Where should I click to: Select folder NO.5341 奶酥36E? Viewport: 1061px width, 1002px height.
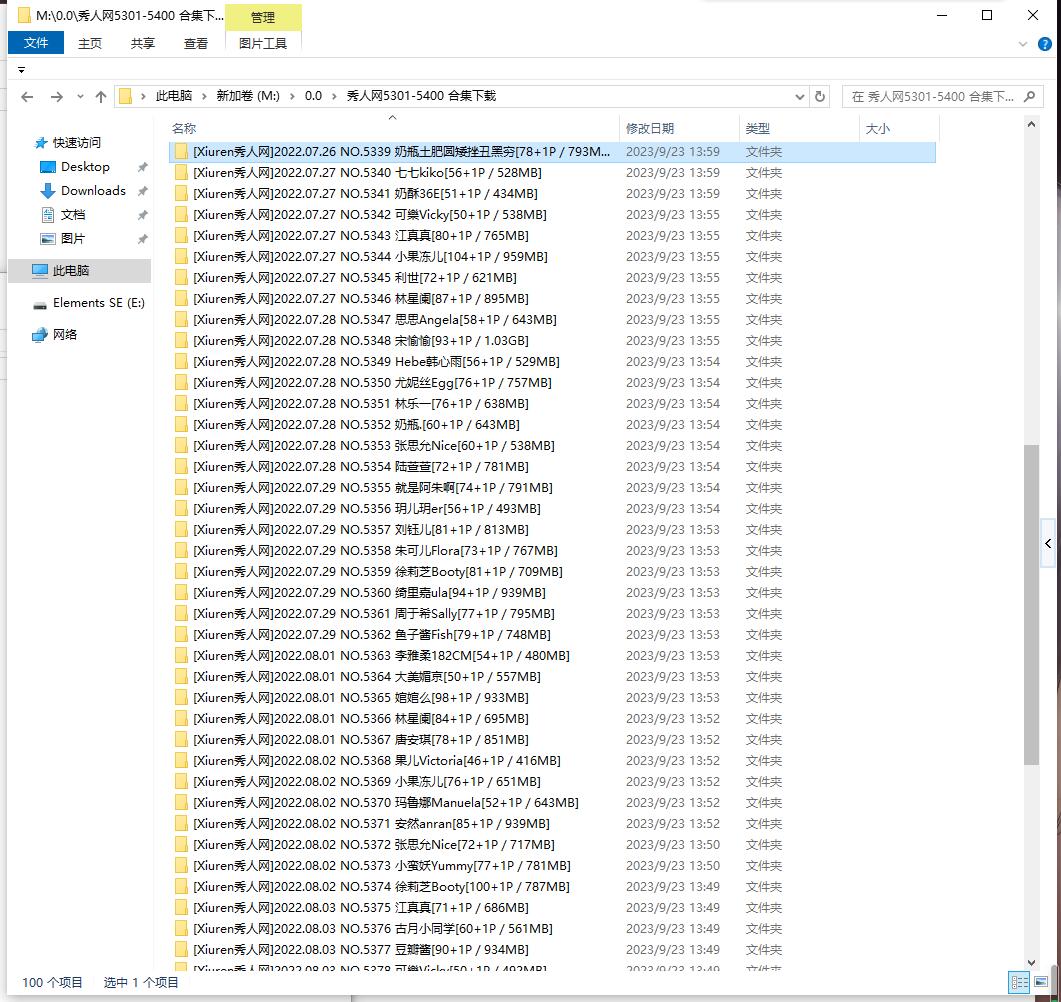tap(365, 193)
